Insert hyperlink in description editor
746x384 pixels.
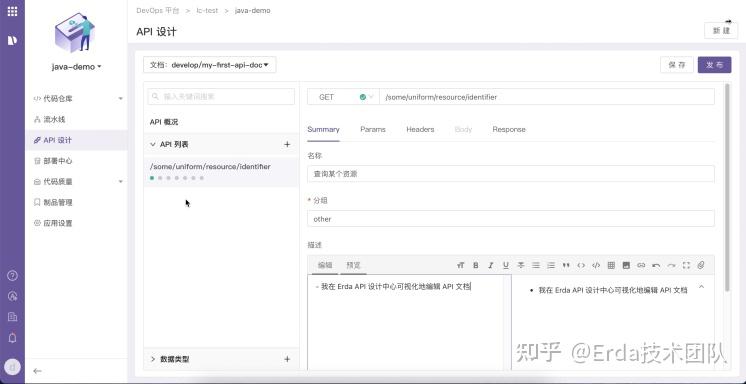[641, 266]
